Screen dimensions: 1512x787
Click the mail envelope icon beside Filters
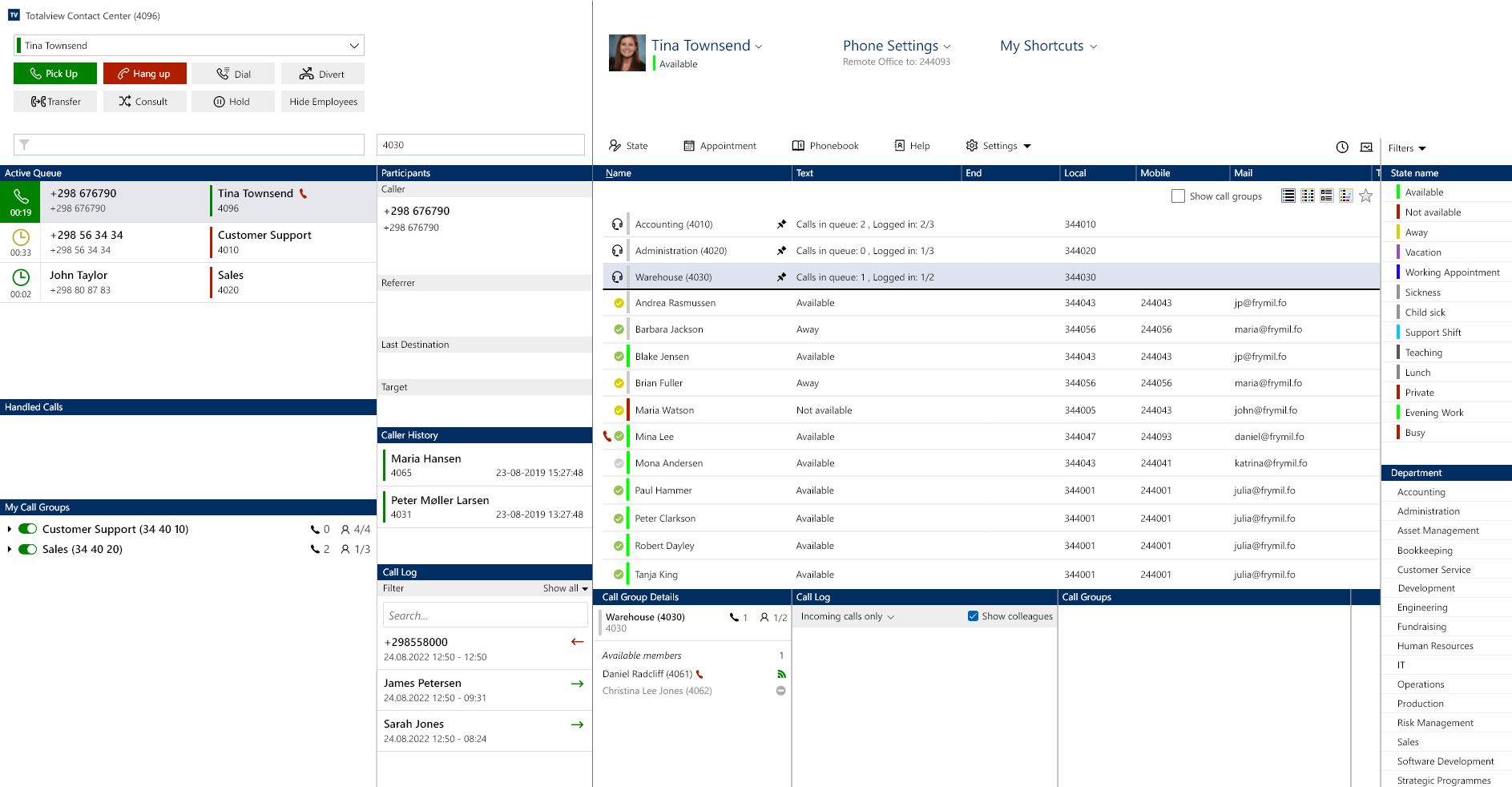(1367, 147)
